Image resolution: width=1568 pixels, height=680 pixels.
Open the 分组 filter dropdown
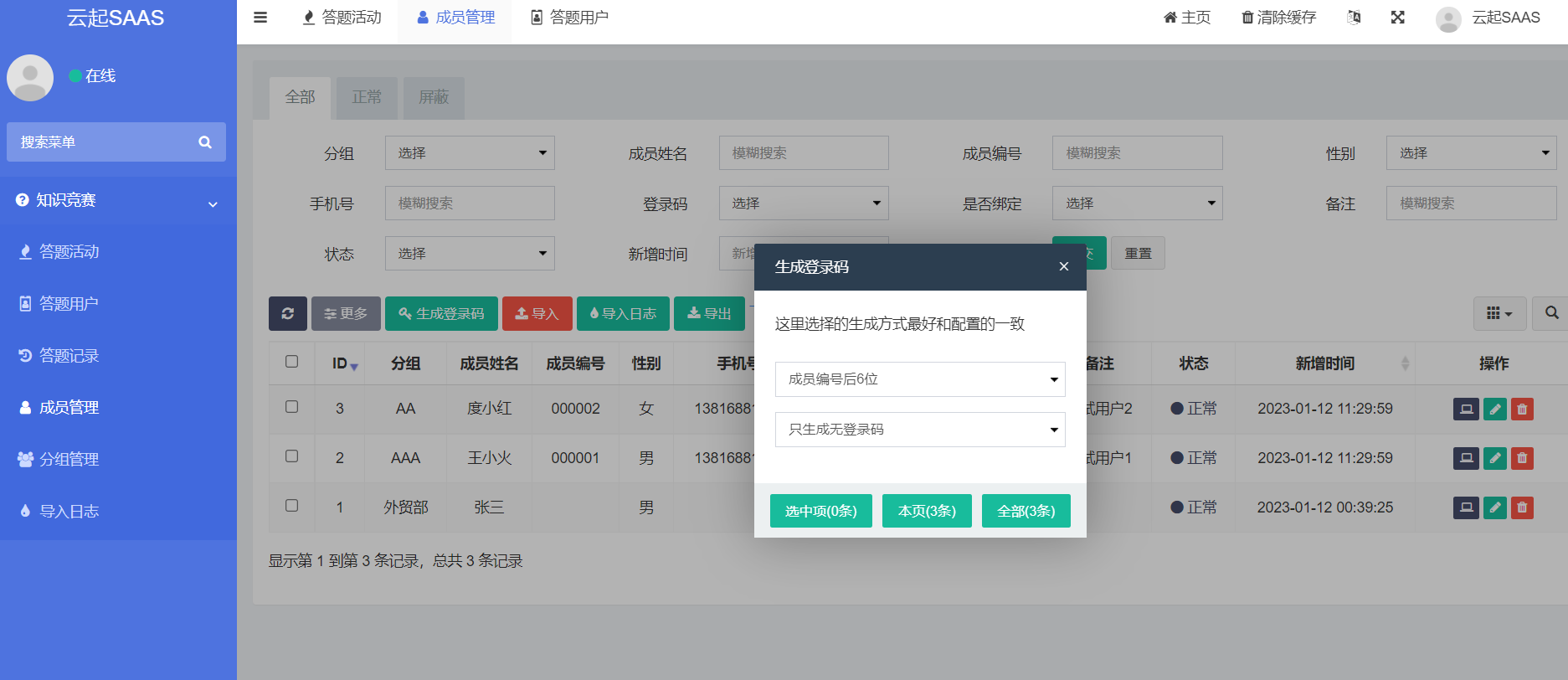coord(470,153)
